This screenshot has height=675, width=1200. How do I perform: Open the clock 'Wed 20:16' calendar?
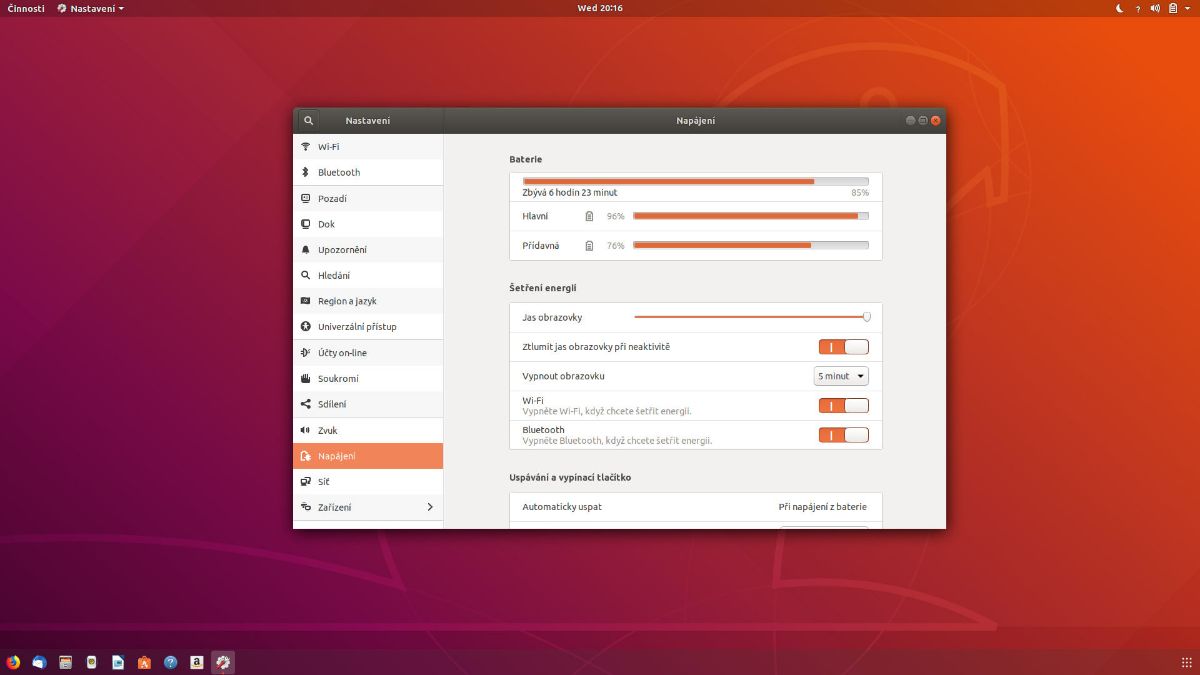(600, 8)
